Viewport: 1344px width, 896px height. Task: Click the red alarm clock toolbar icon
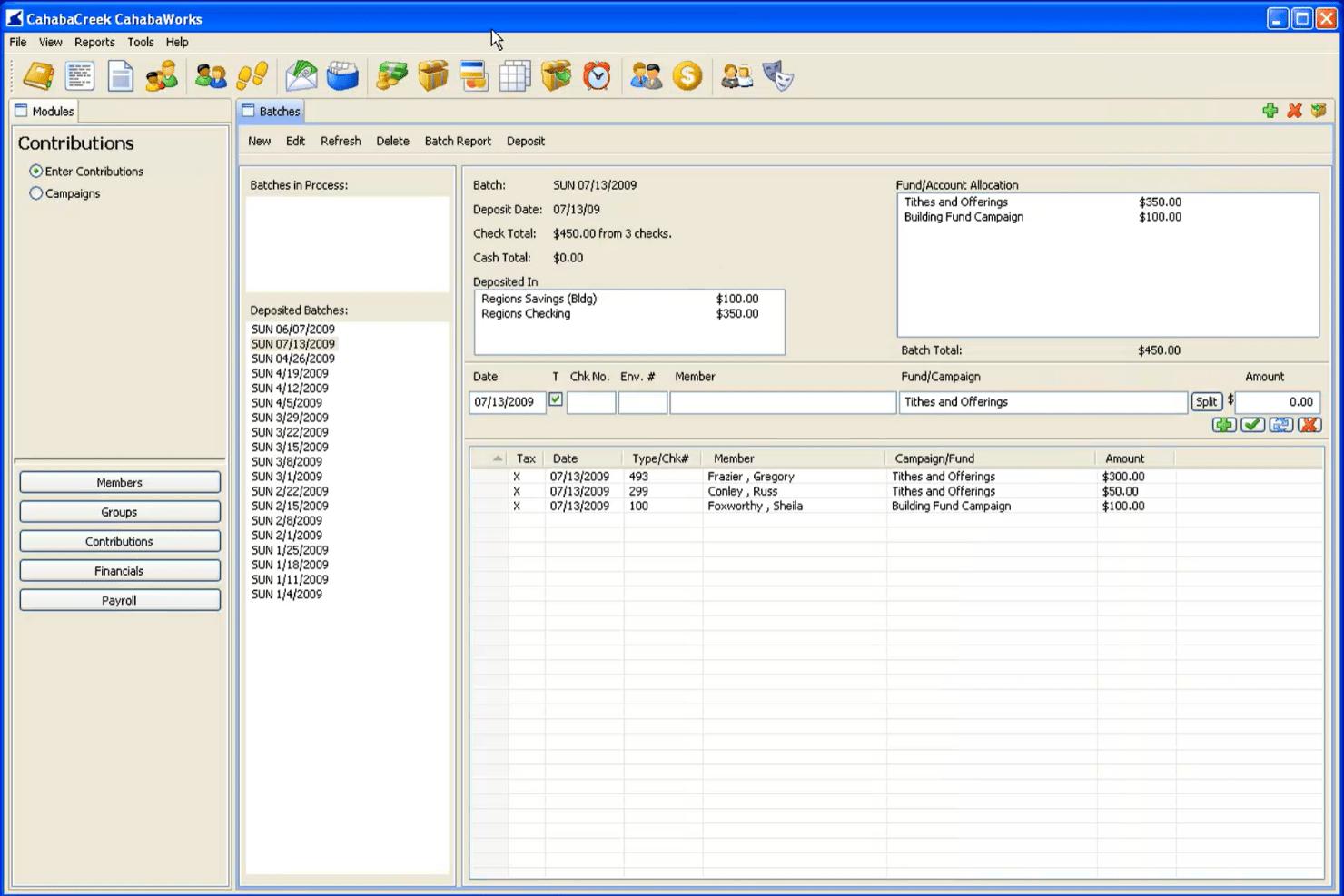597,76
